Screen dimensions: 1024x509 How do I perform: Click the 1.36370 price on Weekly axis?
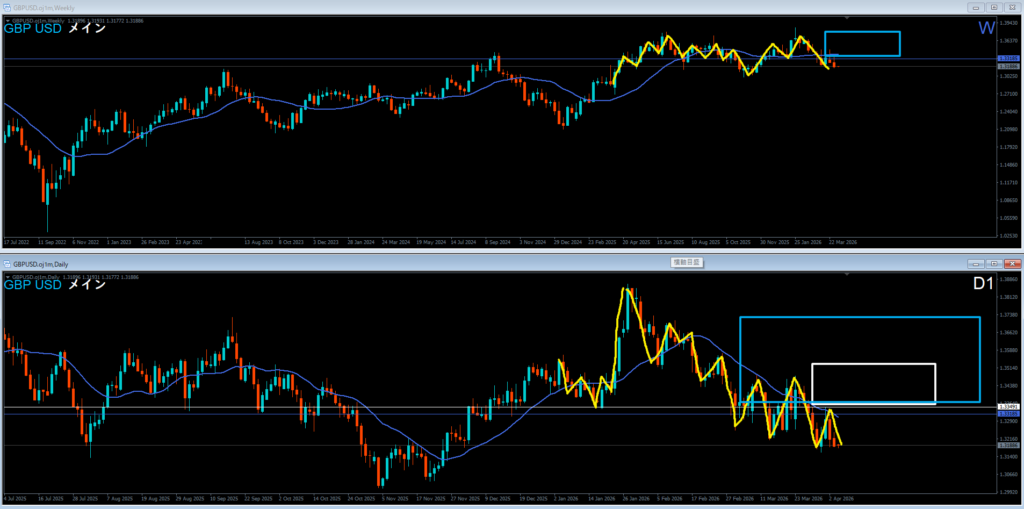click(x=1009, y=40)
